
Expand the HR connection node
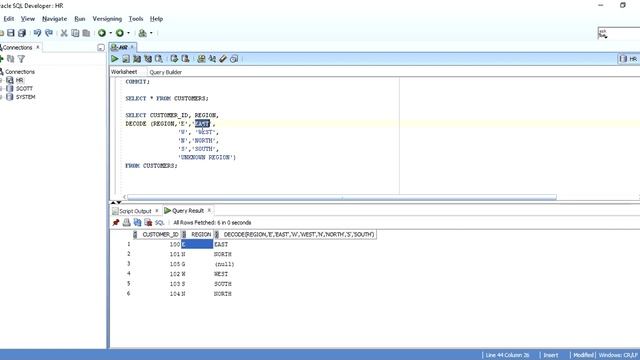(1, 80)
